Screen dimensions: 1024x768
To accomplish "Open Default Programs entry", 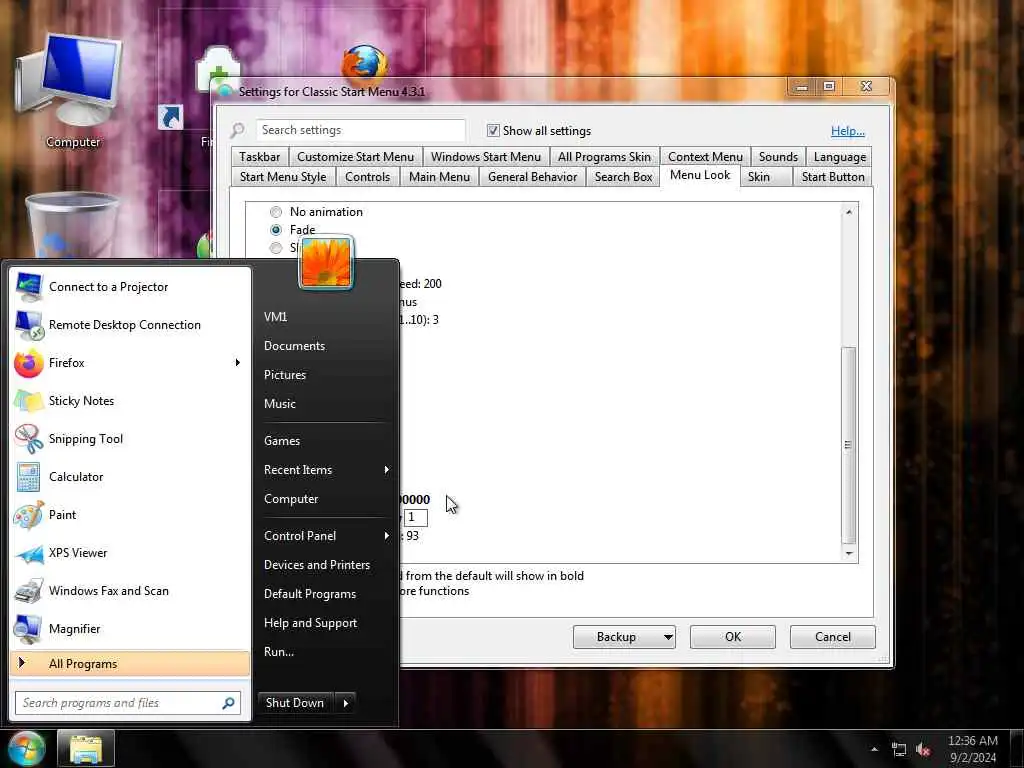I will (310, 594).
